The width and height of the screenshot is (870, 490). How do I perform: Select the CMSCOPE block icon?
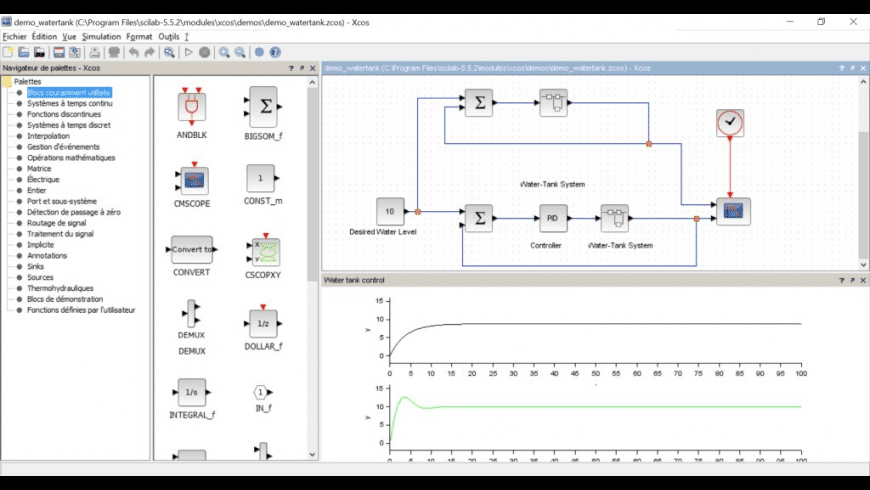(191, 180)
